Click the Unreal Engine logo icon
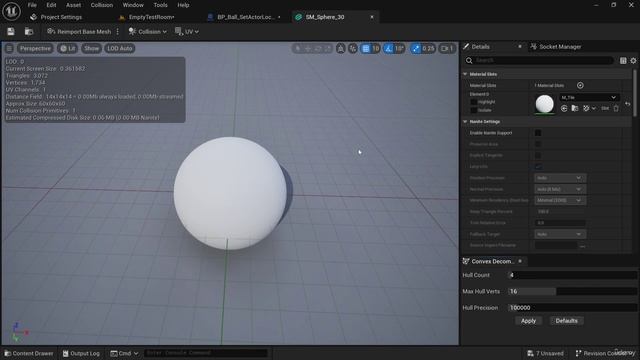Screen dimensions: 640x360 click(11, 11)
